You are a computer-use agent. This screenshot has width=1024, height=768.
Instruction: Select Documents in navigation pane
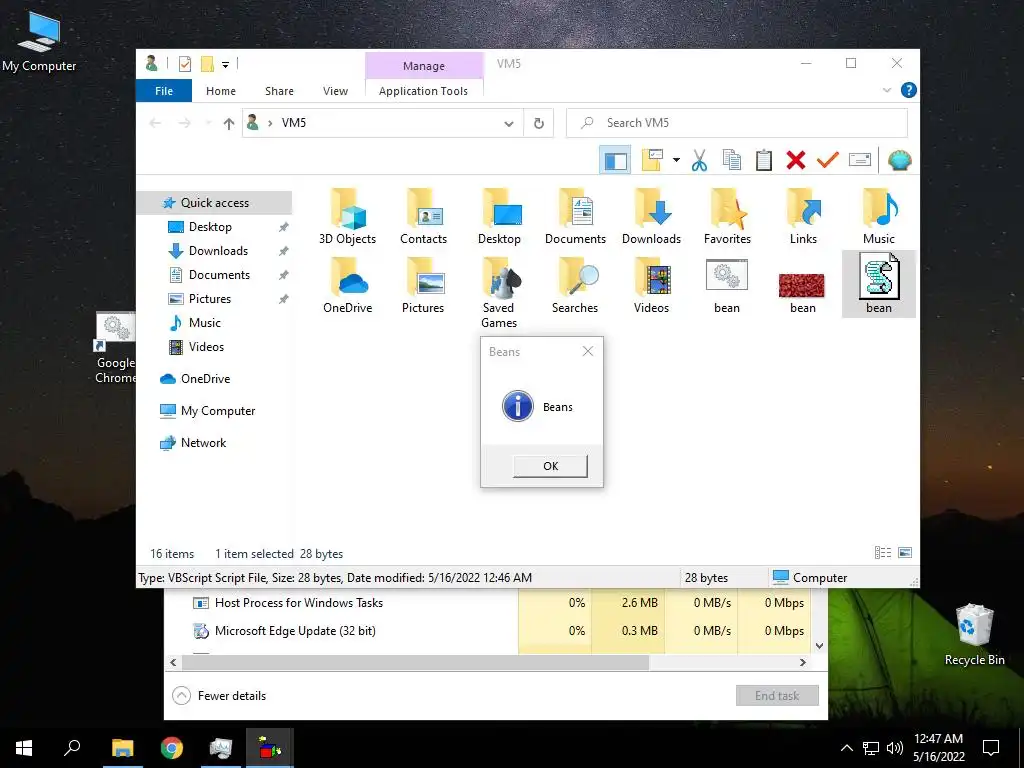pos(219,275)
